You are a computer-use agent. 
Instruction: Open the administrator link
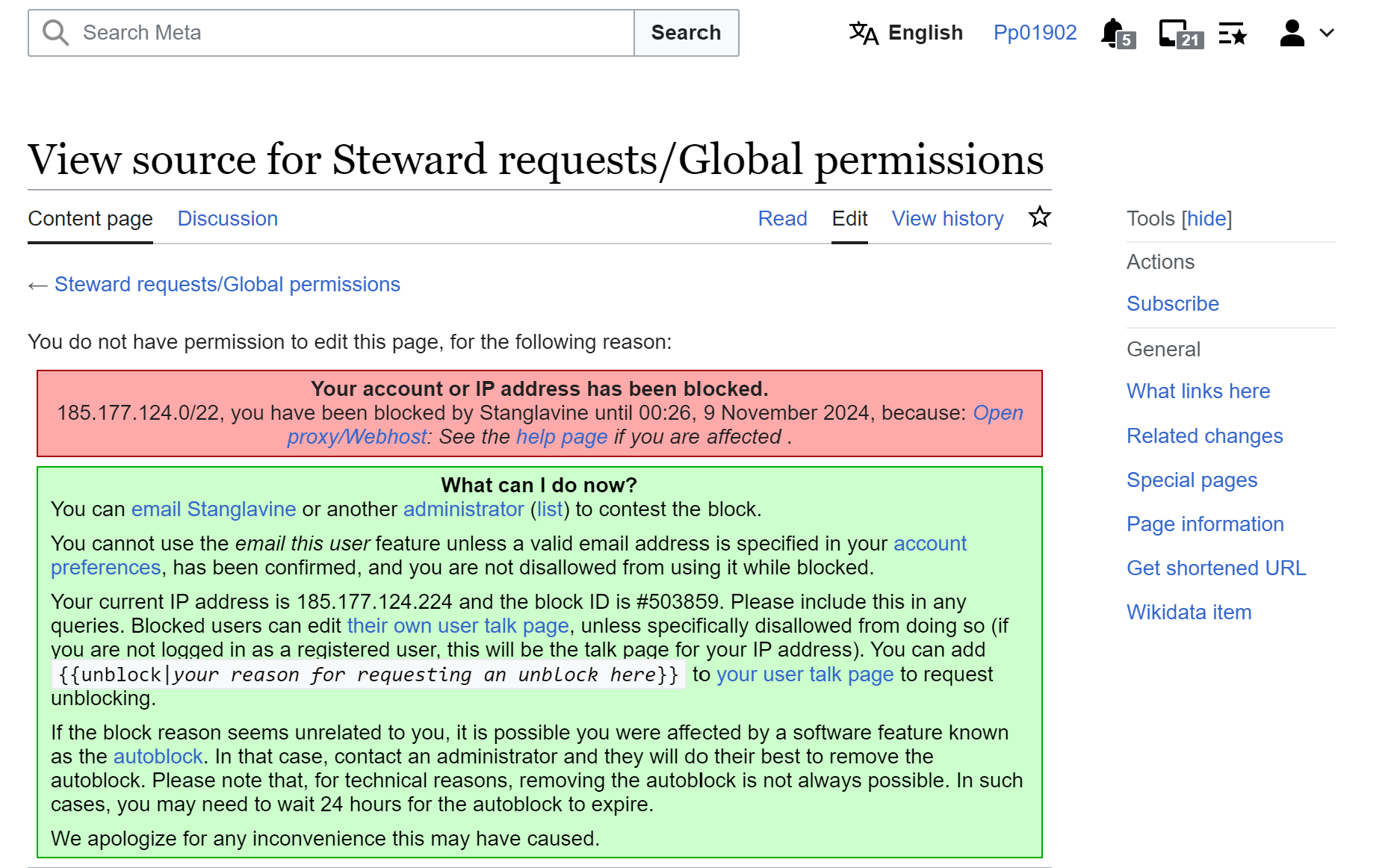click(x=463, y=509)
